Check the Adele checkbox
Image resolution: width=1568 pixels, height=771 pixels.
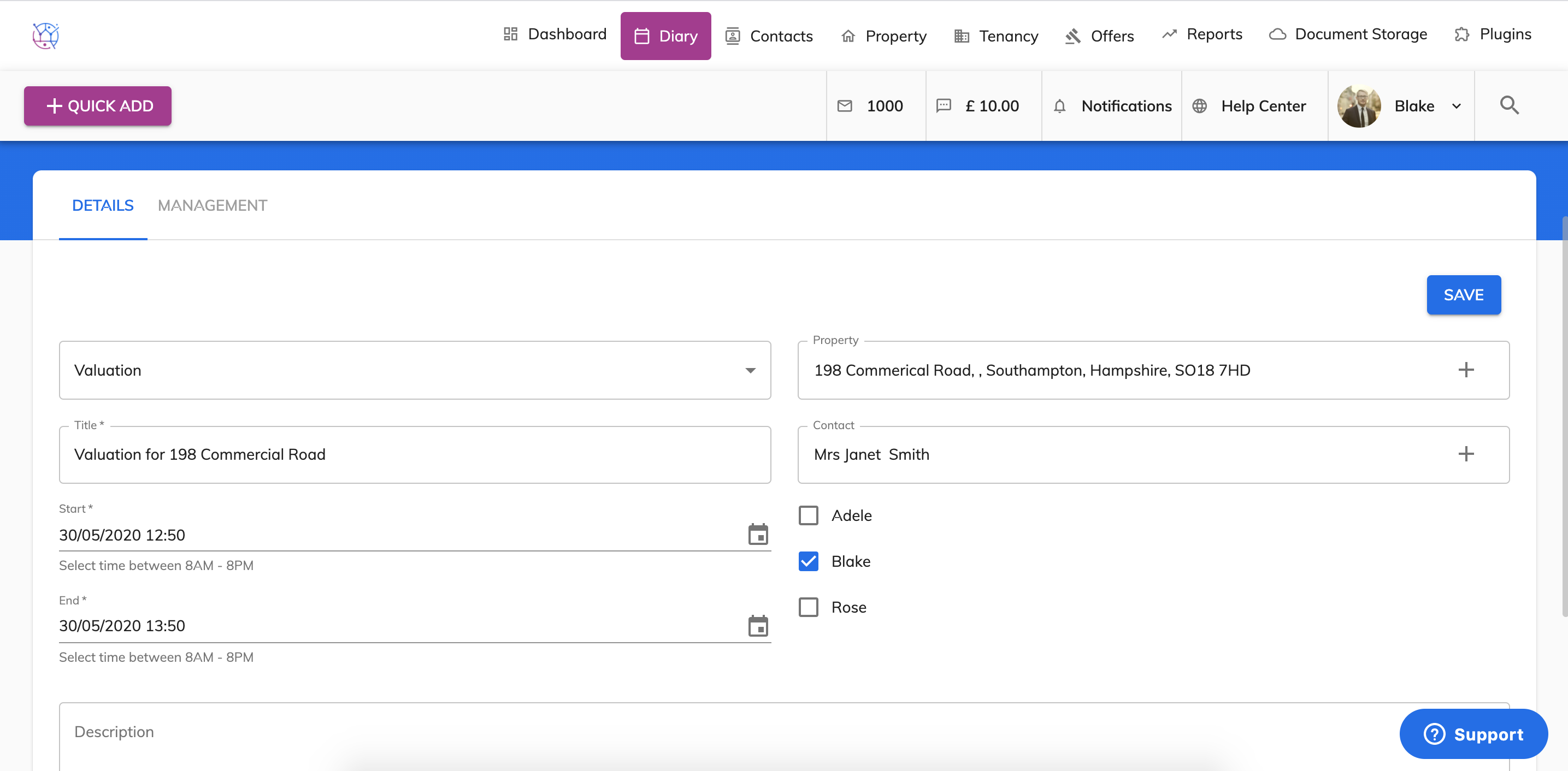(x=809, y=515)
